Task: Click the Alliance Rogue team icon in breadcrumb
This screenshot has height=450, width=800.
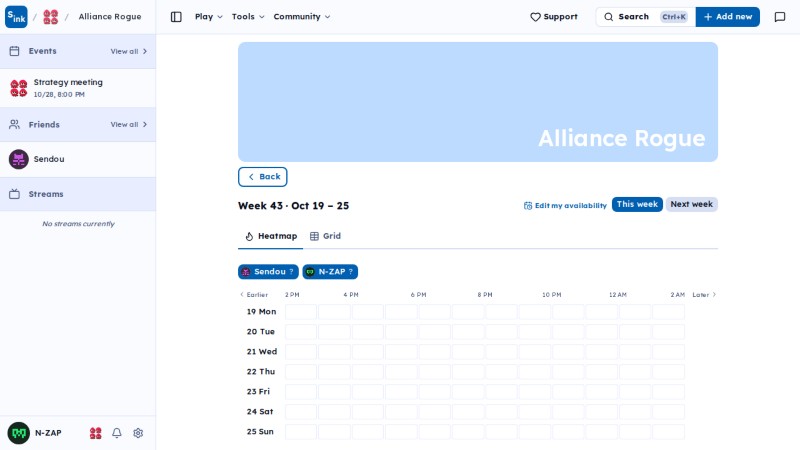Action: click(x=51, y=17)
